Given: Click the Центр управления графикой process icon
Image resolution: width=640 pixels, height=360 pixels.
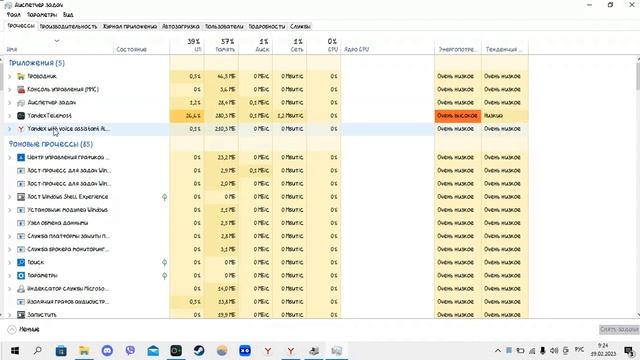Looking at the screenshot, I should [21, 157].
